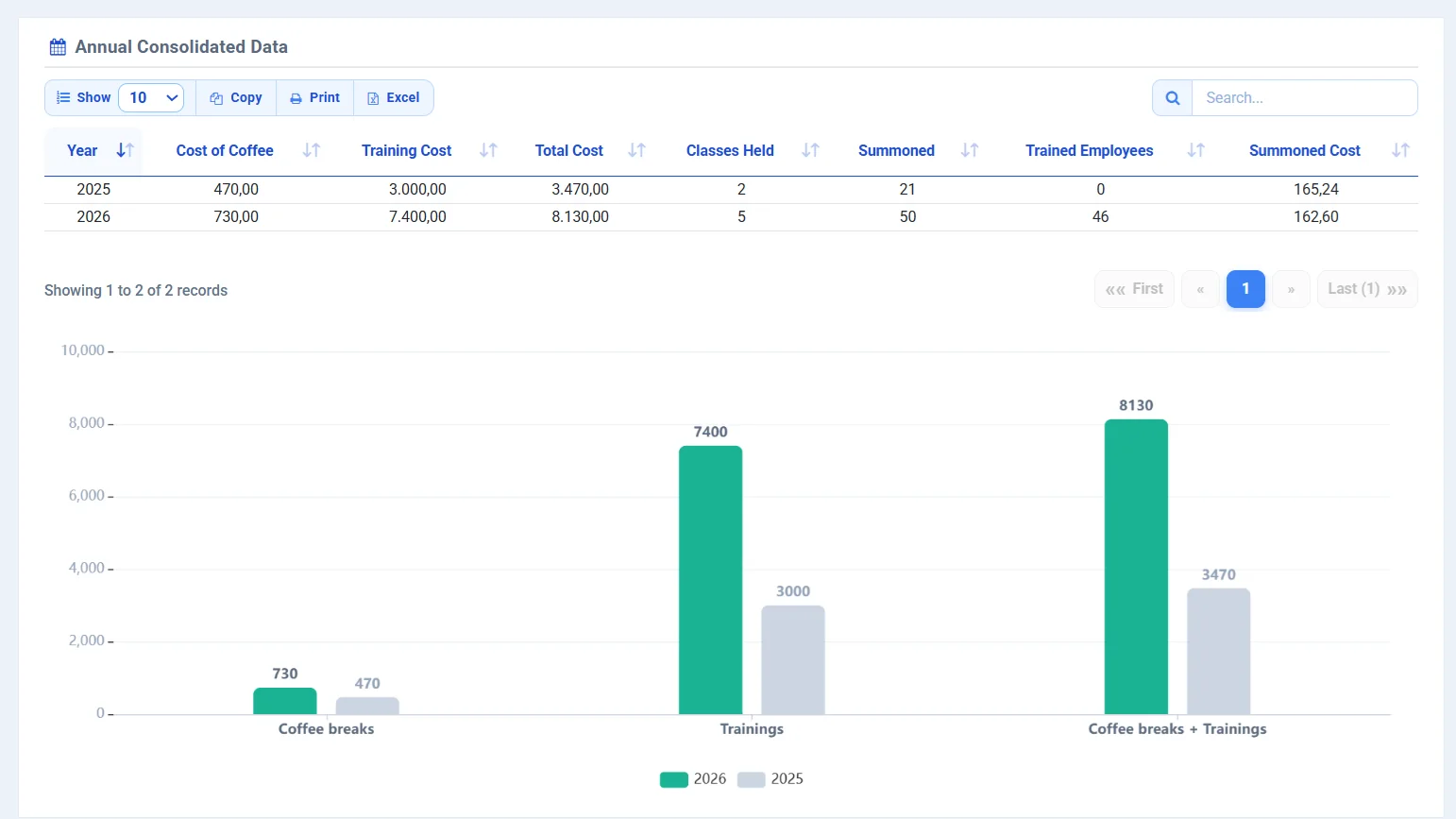Go to Last (1) page
Image resolution: width=1456 pixels, height=819 pixels.
(x=1367, y=289)
